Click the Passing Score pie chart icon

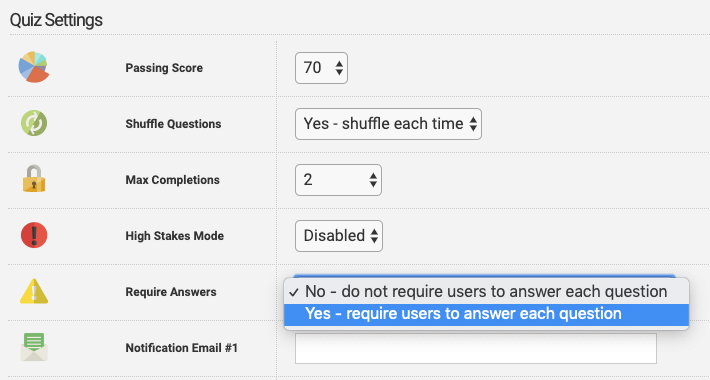tap(34, 67)
